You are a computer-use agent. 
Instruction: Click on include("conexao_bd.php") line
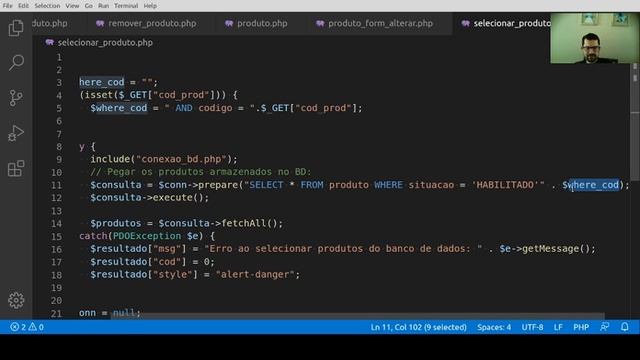tap(164, 159)
